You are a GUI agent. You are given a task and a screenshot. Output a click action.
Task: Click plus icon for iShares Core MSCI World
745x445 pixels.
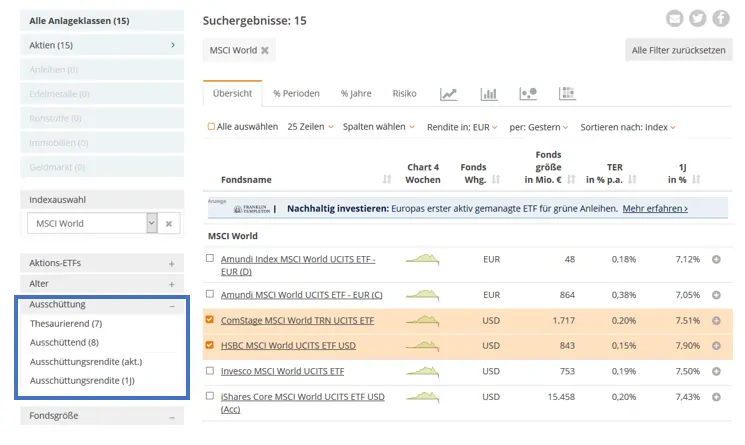pyautogui.click(x=716, y=397)
